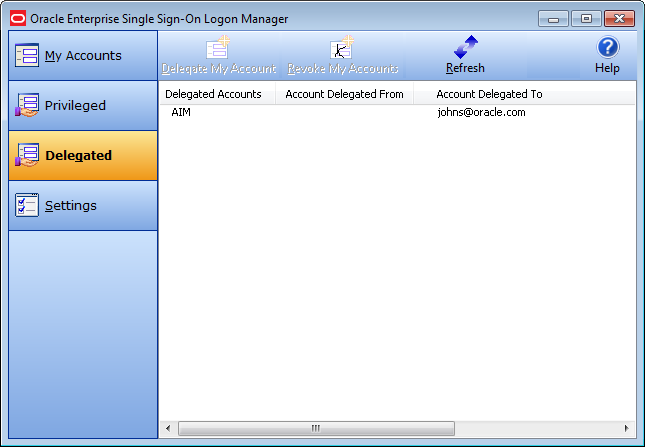The width and height of the screenshot is (645, 447).
Task: Minimize the Logon Manager window
Action: pos(553,19)
